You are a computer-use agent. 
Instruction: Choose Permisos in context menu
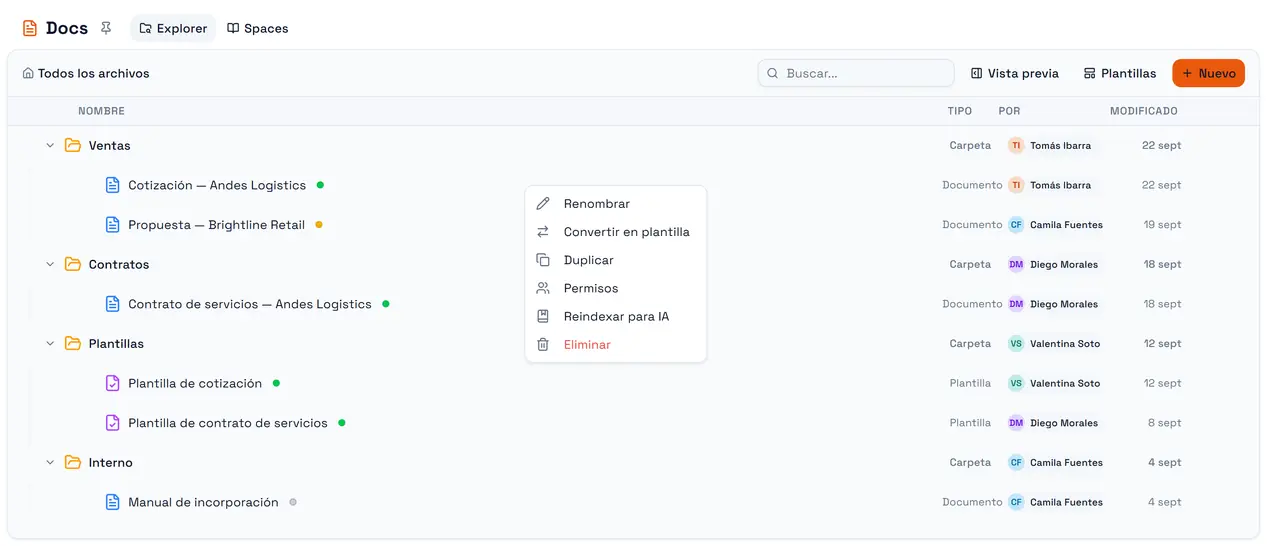pos(616,288)
